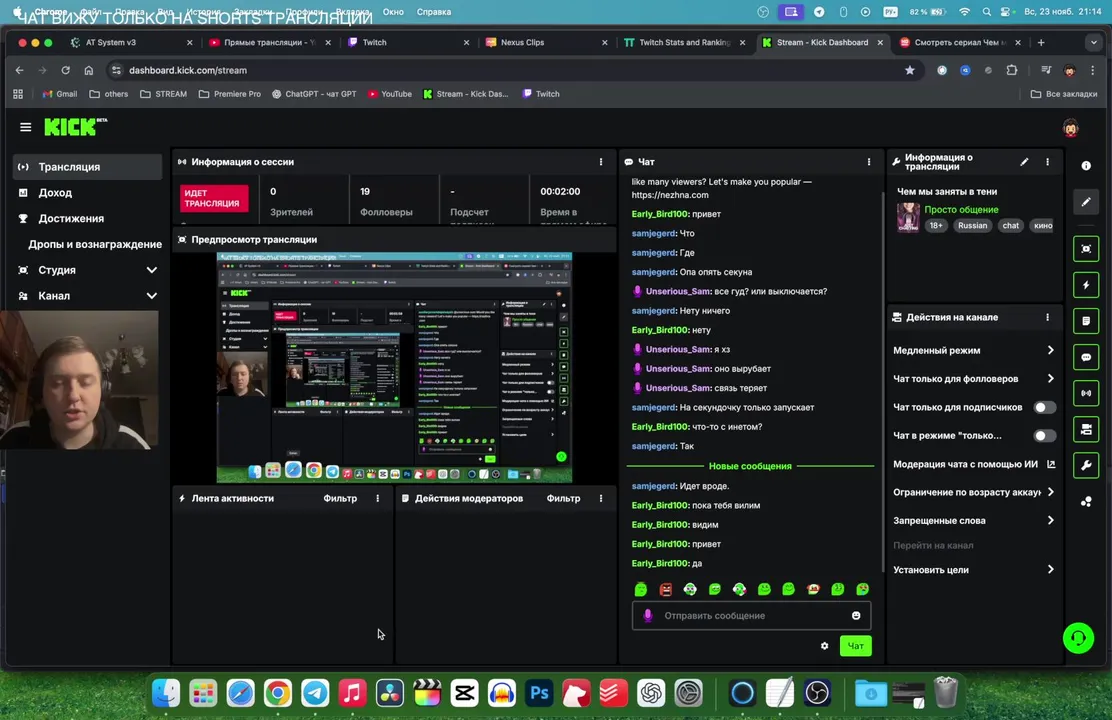Viewport: 1112px width, 720px height.
Task: Click the Russian language tag
Action: (x=972, y=226)
